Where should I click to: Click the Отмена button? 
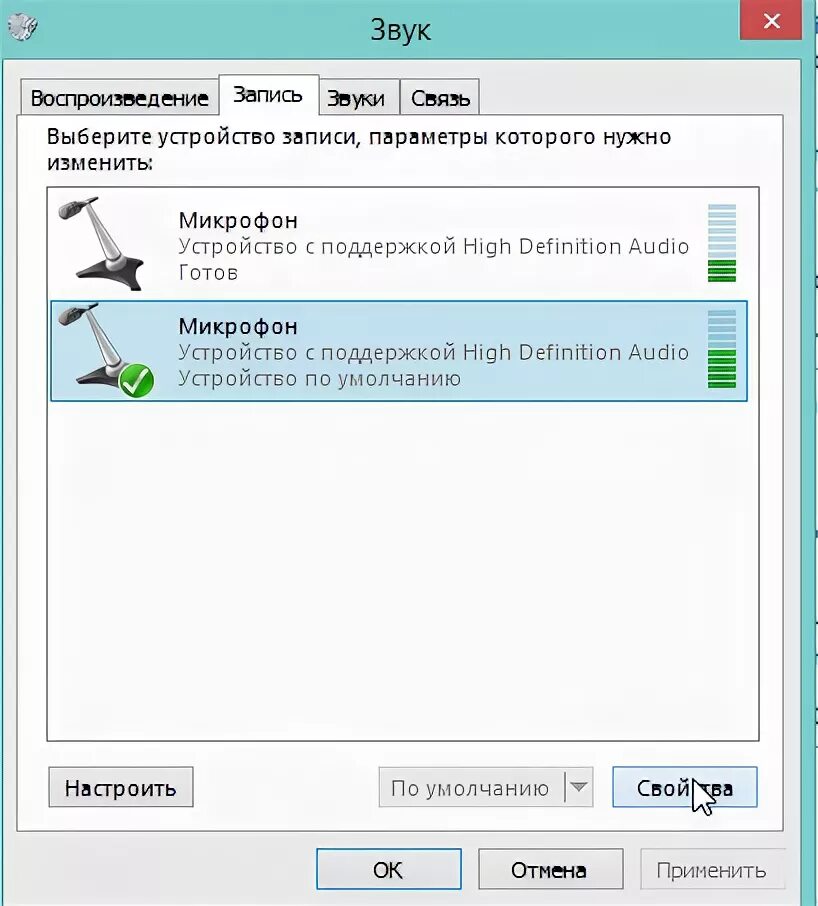551,869
